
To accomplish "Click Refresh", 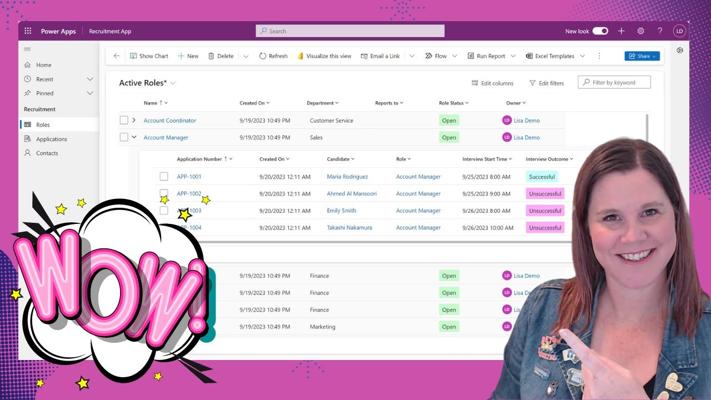I will [273, 56].
